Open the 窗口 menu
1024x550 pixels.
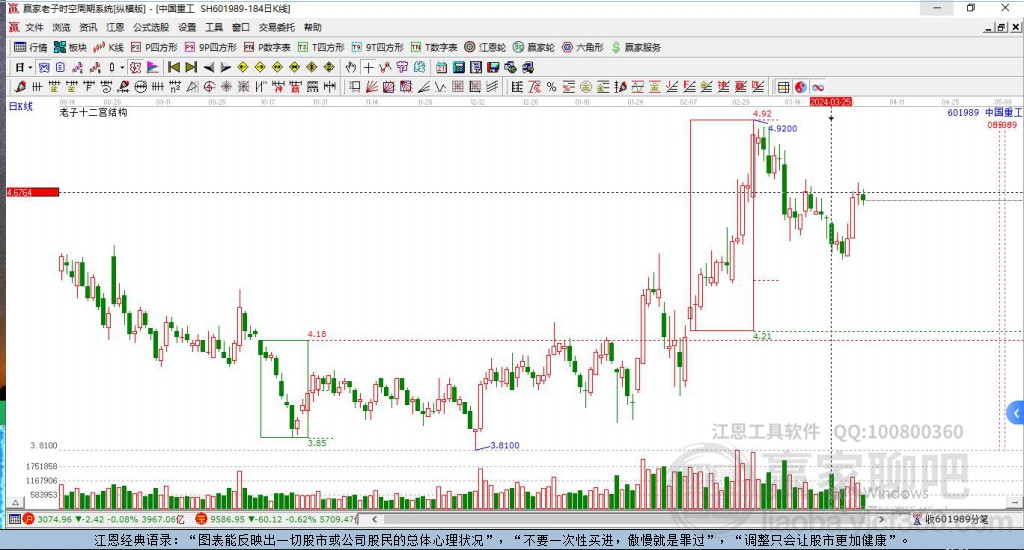pos(241,27)
